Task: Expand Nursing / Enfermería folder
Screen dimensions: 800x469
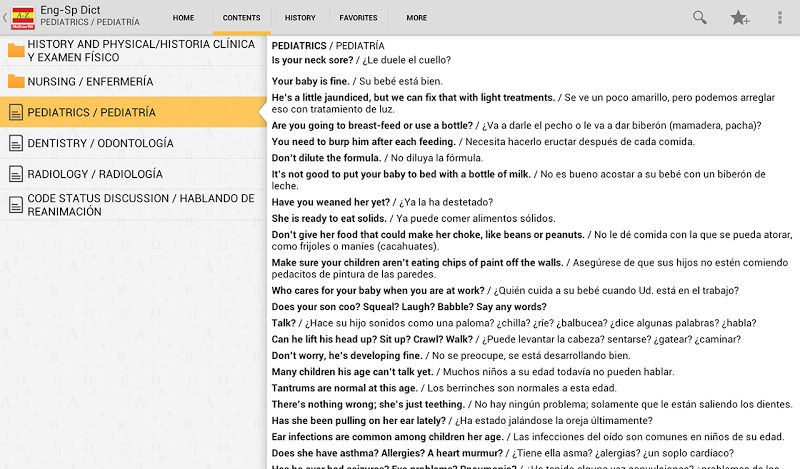Action: (90, 81)
